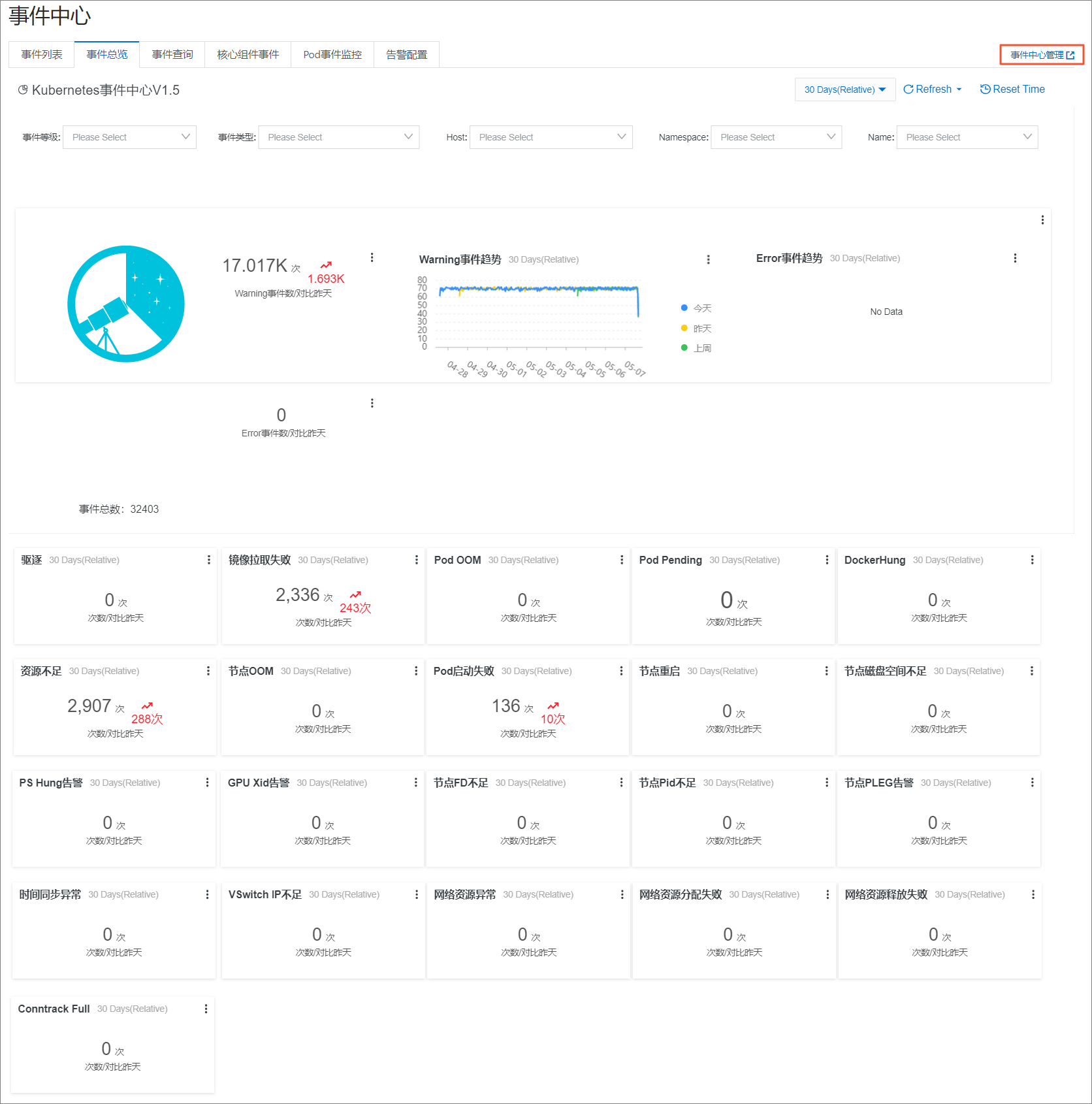The image size is (1092, 1104).
Task: Open the Error事件趋势 chart options menu
Action: tap(1015, 258)
